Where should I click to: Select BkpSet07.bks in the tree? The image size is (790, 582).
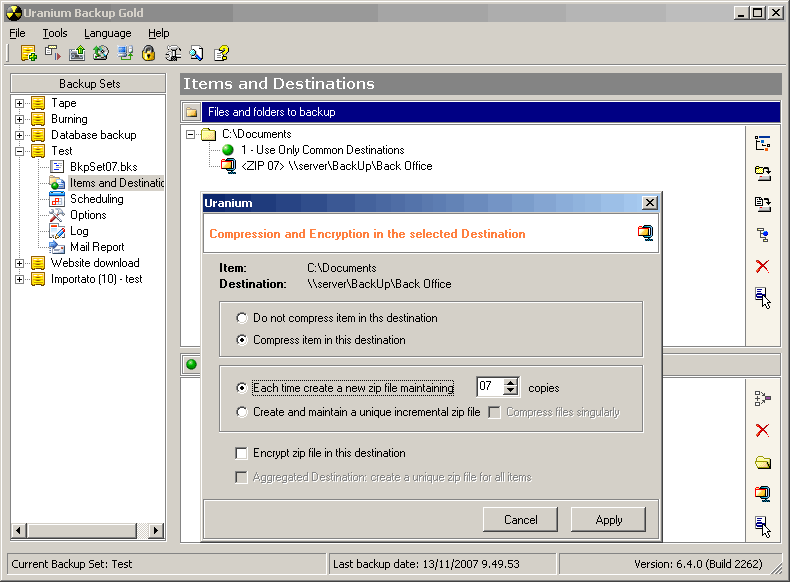point(103,167)
